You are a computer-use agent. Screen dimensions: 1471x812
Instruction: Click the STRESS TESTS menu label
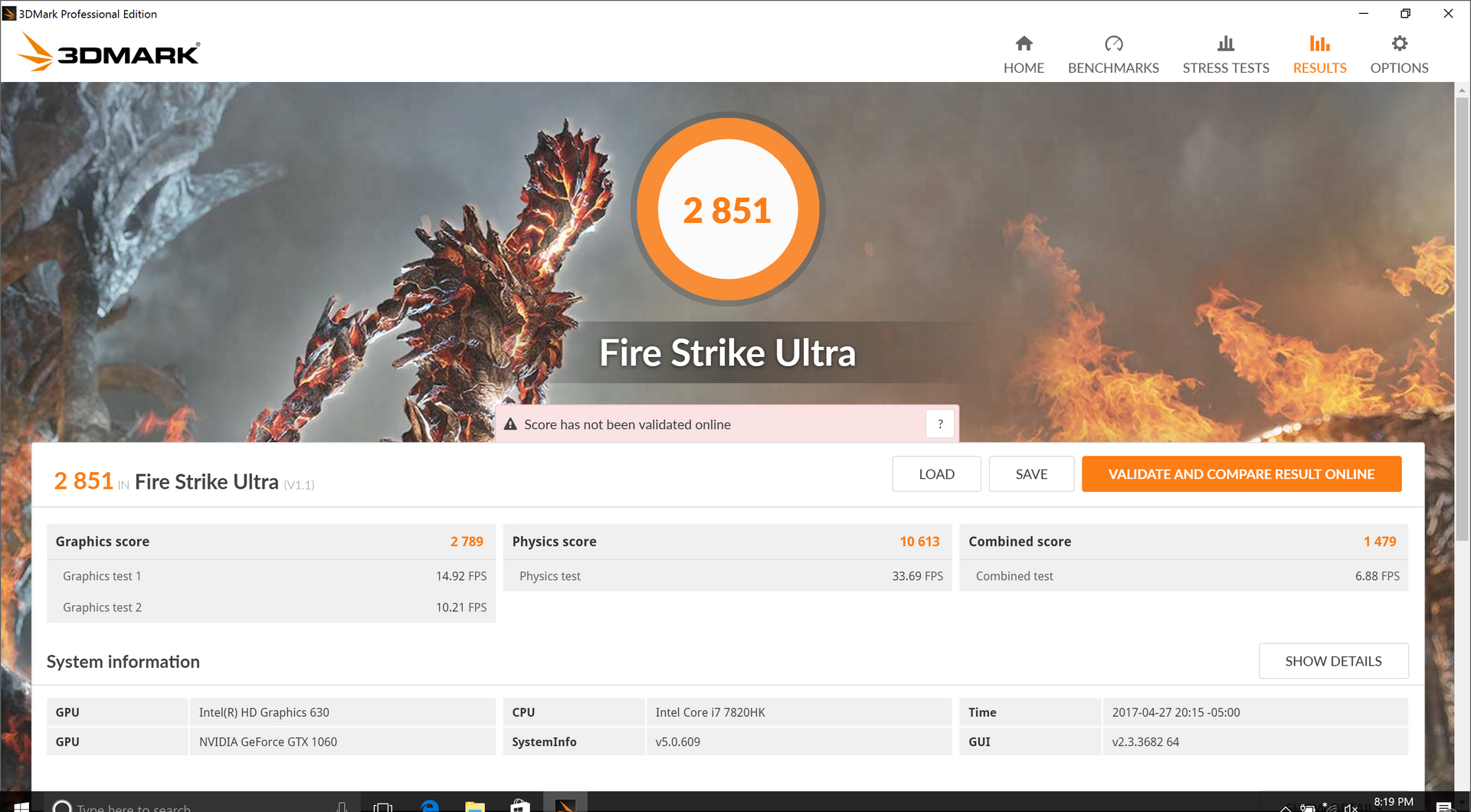(1226, 68)
